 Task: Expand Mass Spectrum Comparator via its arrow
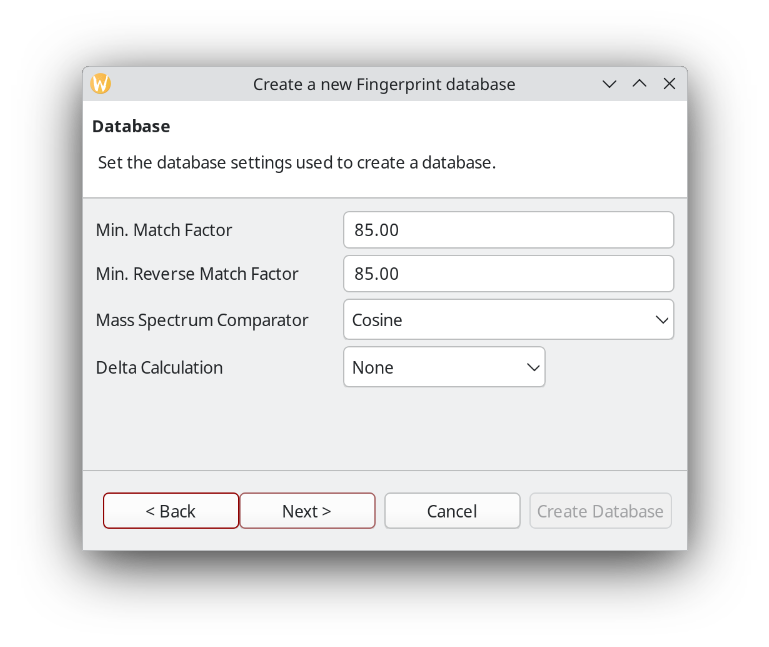pyautogui.click(x=662, y=320)
